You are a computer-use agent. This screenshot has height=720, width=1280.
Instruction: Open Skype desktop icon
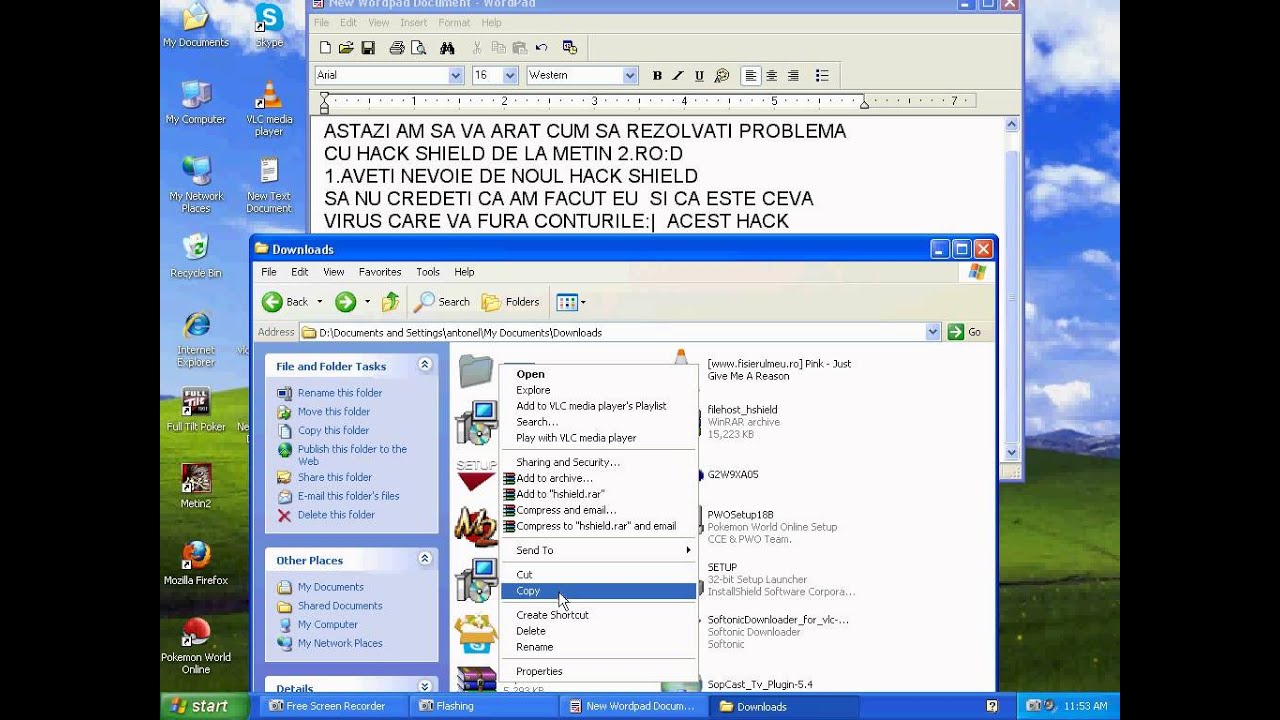[269, 25]
